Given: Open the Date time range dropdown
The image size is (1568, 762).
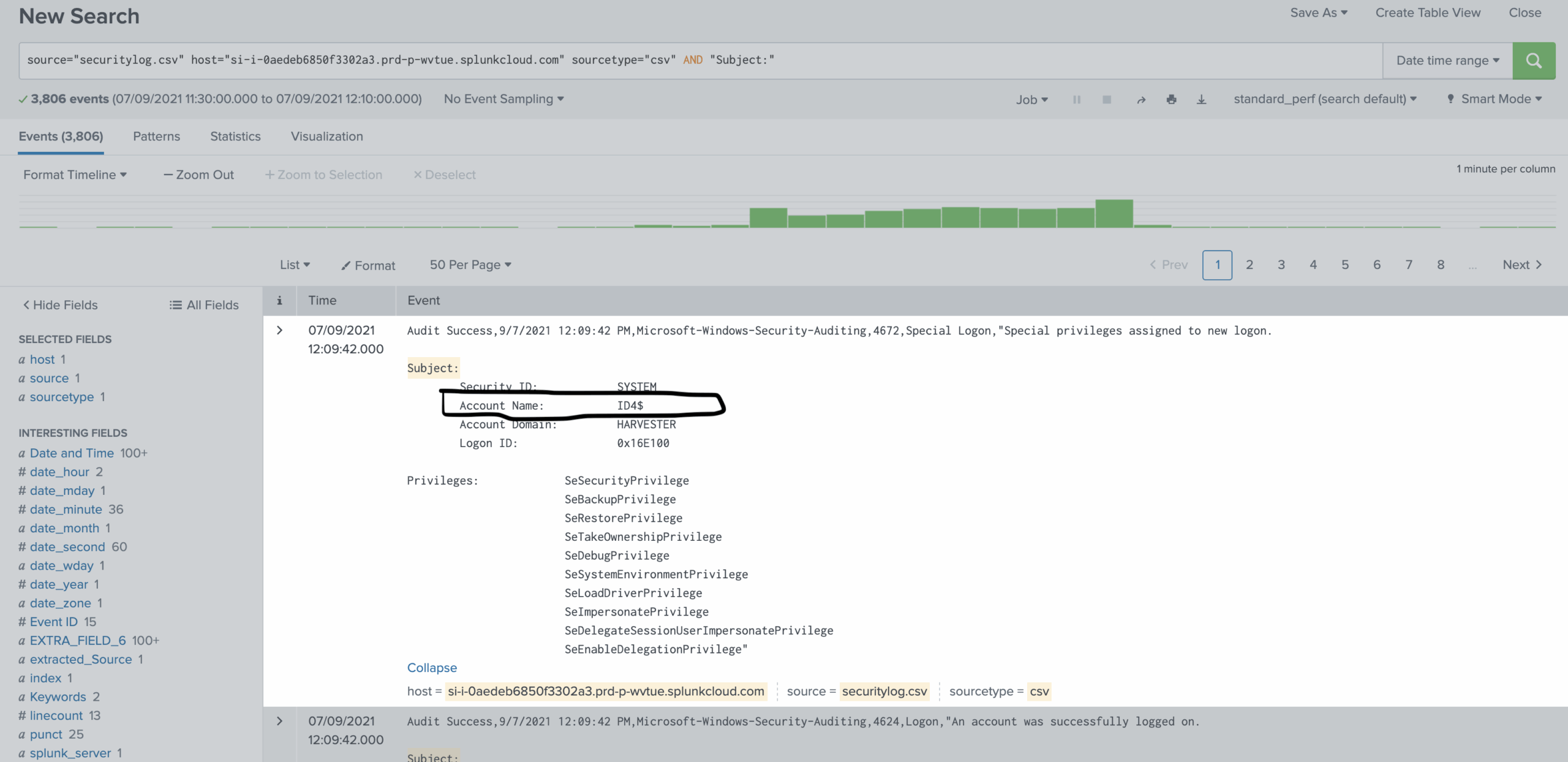Looking at the screenshot, I should pos(1447,60).
